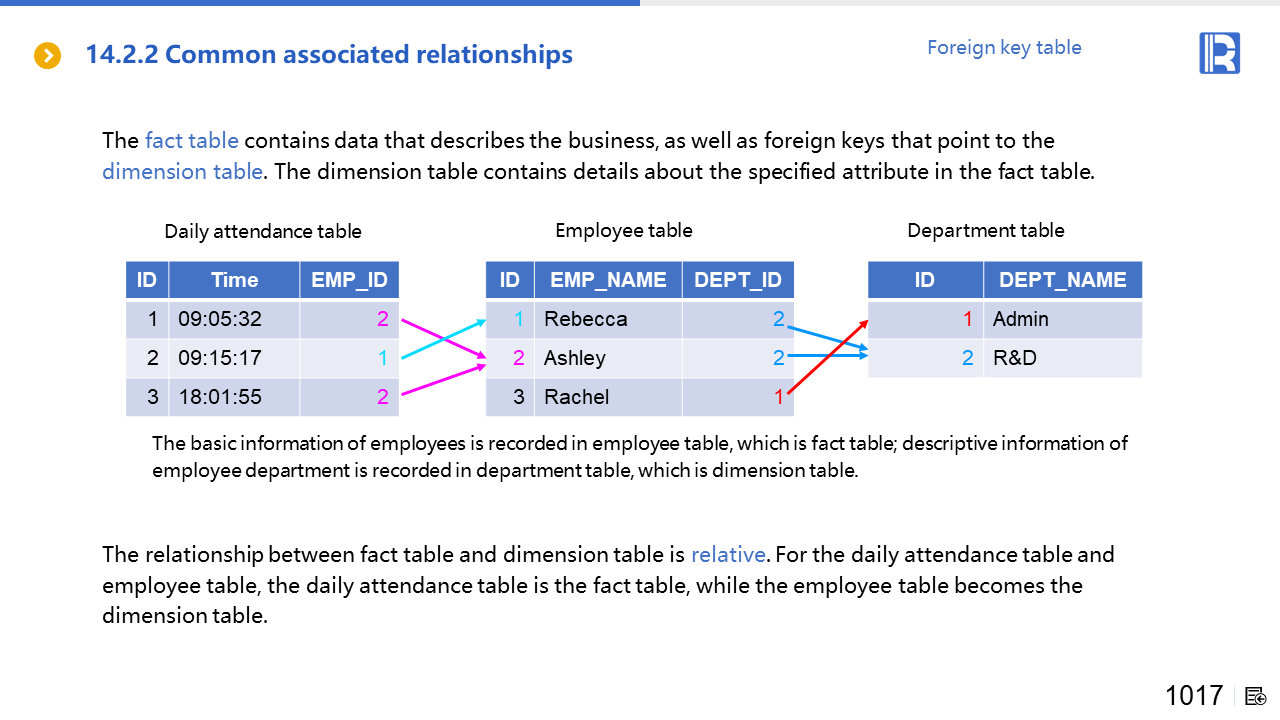Select the Time column header
Screen dimensions: 1280x720
(x=234, y=280)
